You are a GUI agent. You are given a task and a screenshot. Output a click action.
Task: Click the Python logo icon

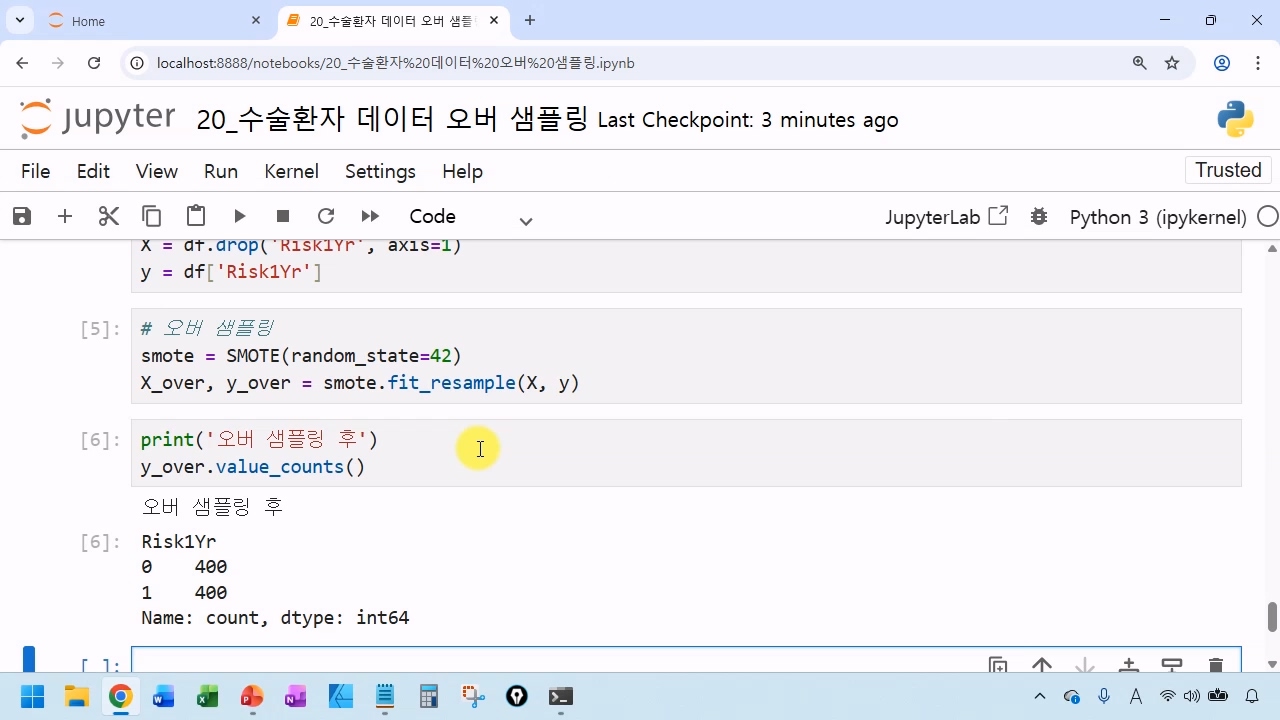coord(1235,119)
